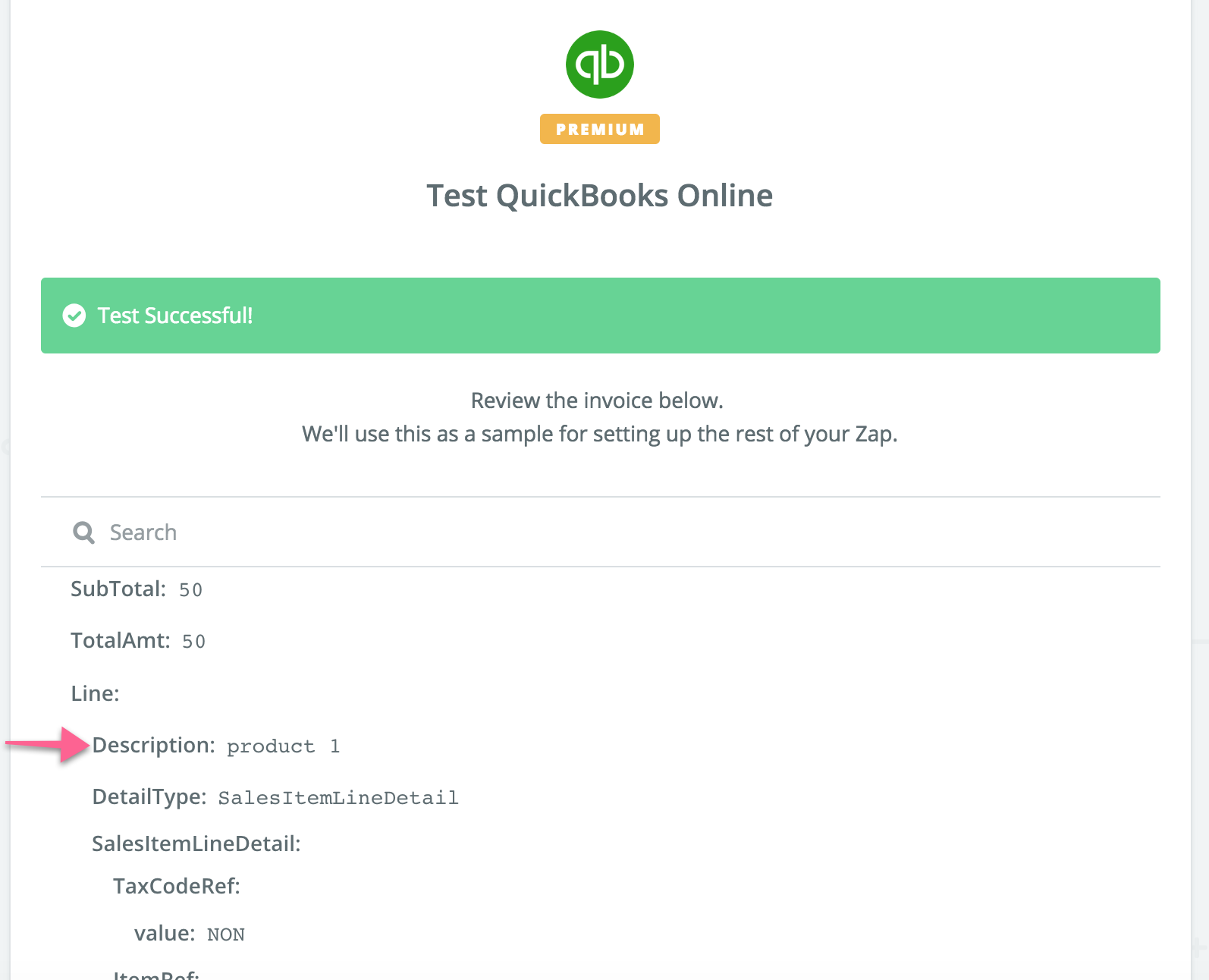Click the pink arrow pointing at Description
Image resolution: width=1209 pixels, height=980 pixels.
click(48, 745)
